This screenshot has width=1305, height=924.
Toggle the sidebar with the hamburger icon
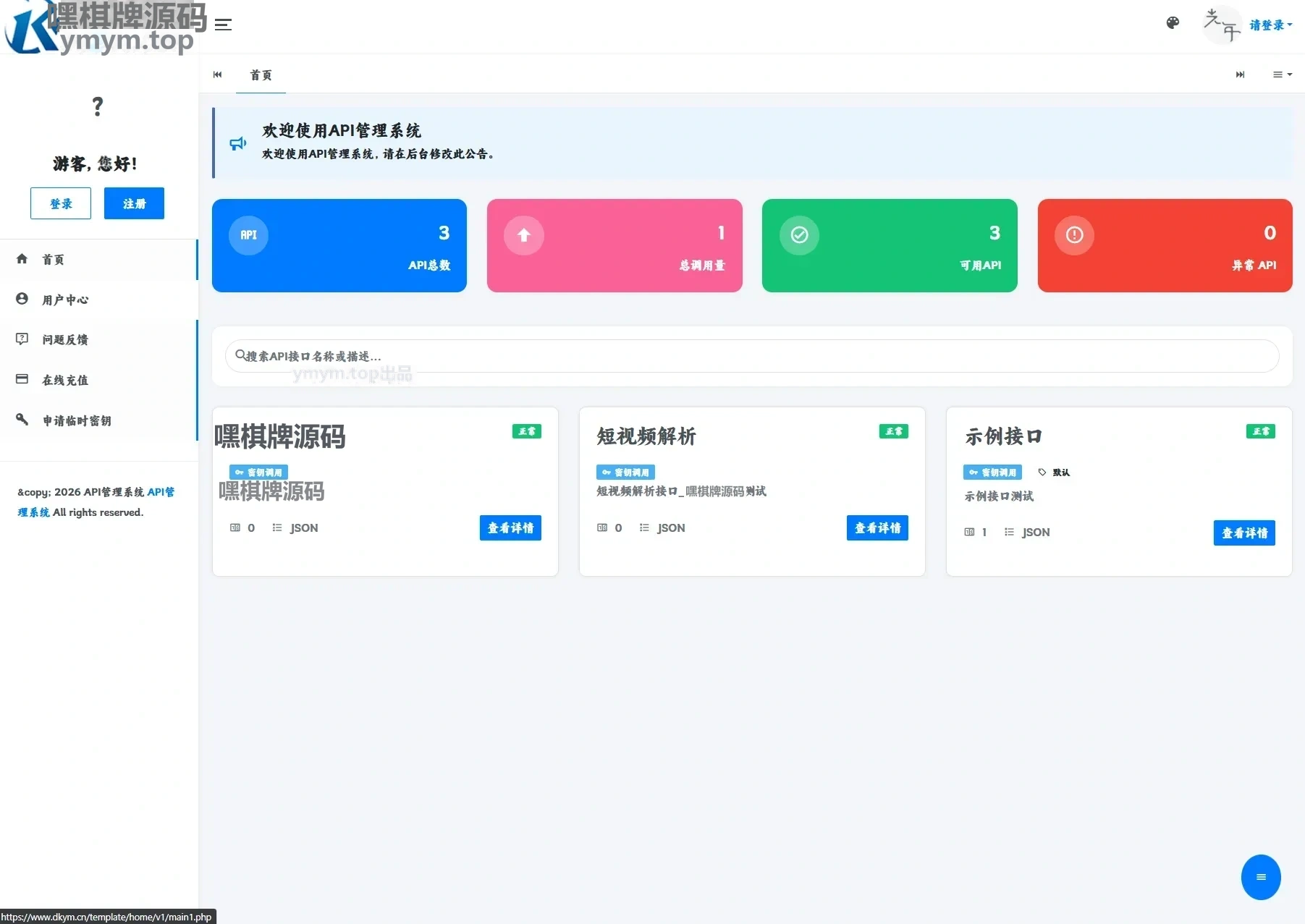[x=224, y=25]
